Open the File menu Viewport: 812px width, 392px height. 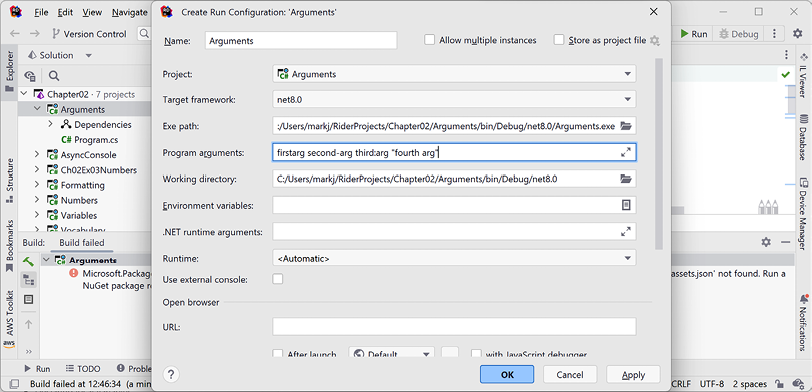point(41,12)
